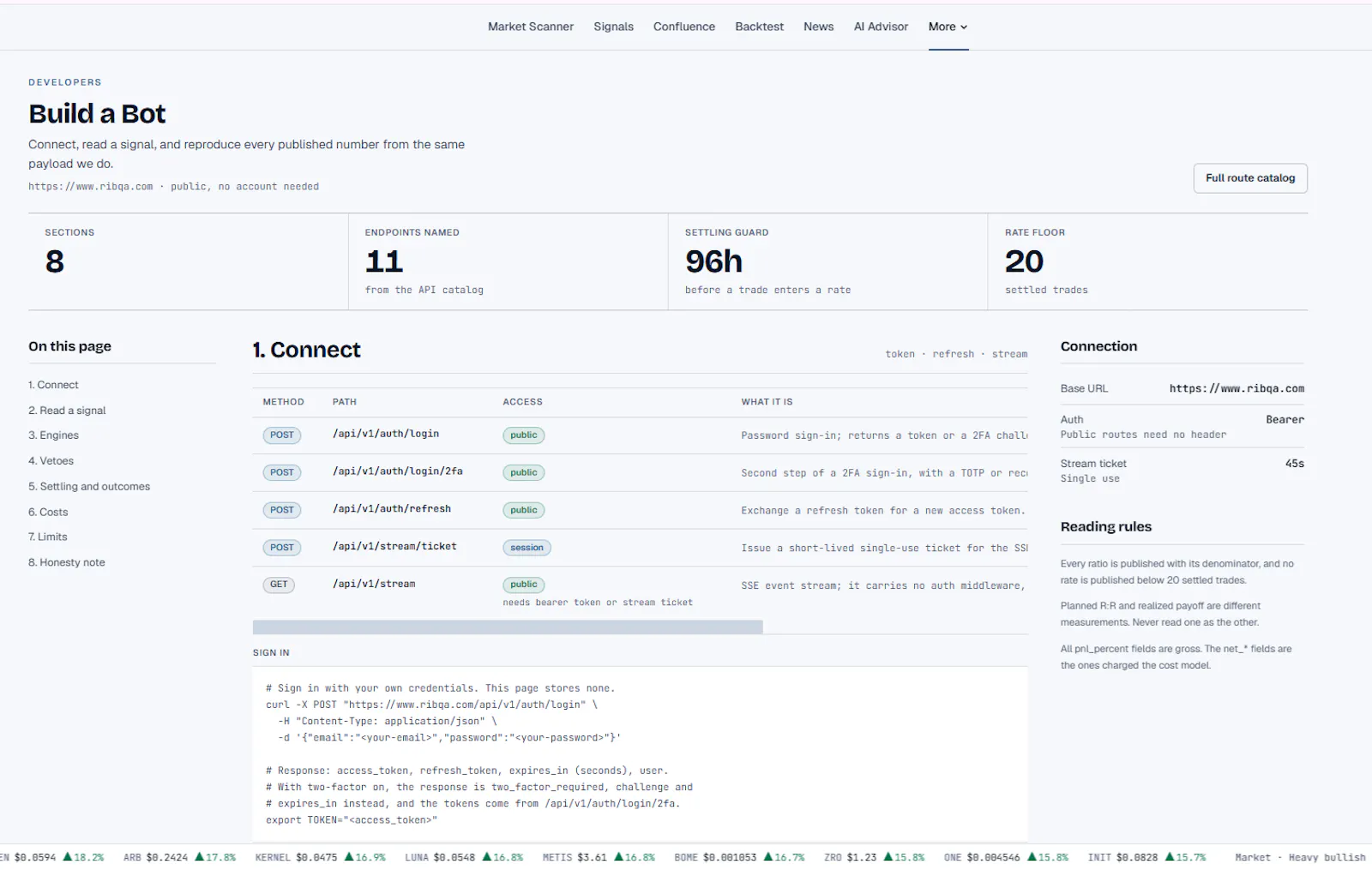Image resolution: width=1372 pixels, height=870 pixels.
Task: Click the session access badge
Action: tap(527, 548)
